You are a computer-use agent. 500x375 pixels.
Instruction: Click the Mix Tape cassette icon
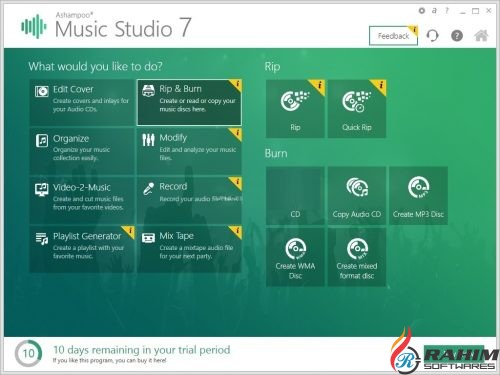click(x=148, y=238)
